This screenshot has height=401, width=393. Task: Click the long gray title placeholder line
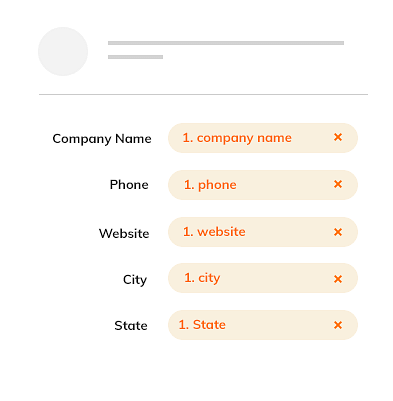tap(226, 43)
